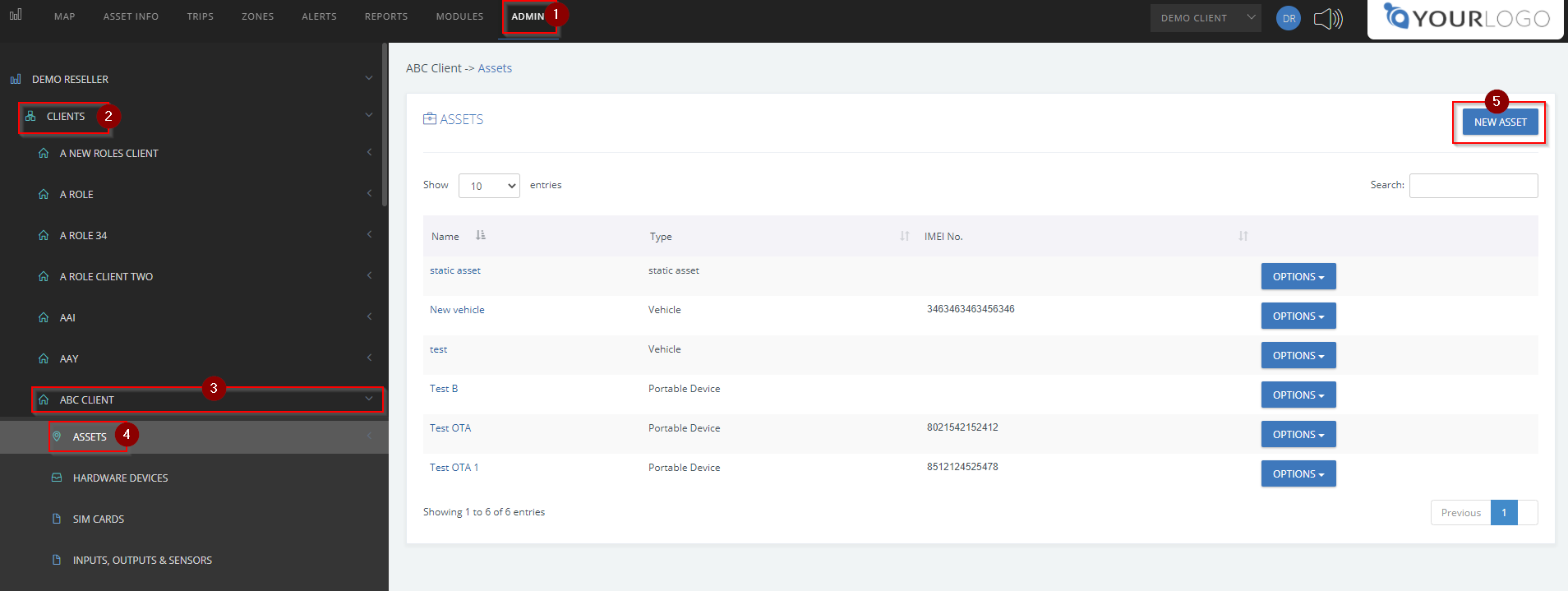Collapse the ABC CLIENT chevron
The image size is (1568, 591).
click(369, 399)
